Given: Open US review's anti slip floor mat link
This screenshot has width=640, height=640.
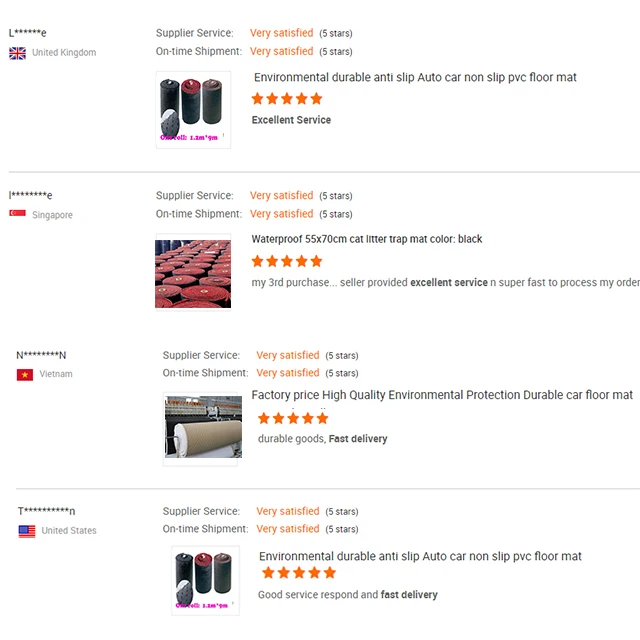Looking at the screenshot, I should (x=420, y=556).
